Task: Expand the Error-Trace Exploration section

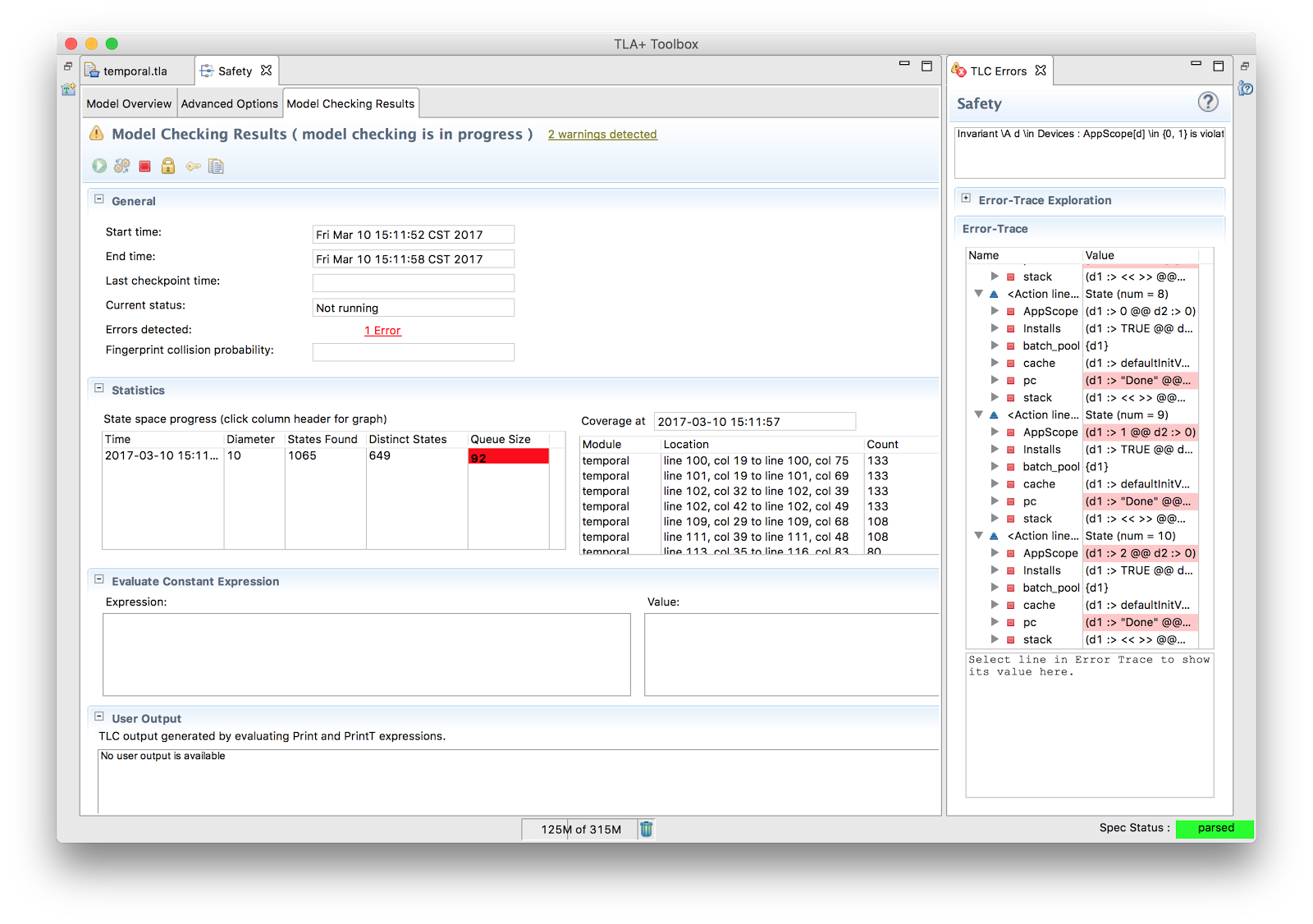Action: tap(966, 199)
